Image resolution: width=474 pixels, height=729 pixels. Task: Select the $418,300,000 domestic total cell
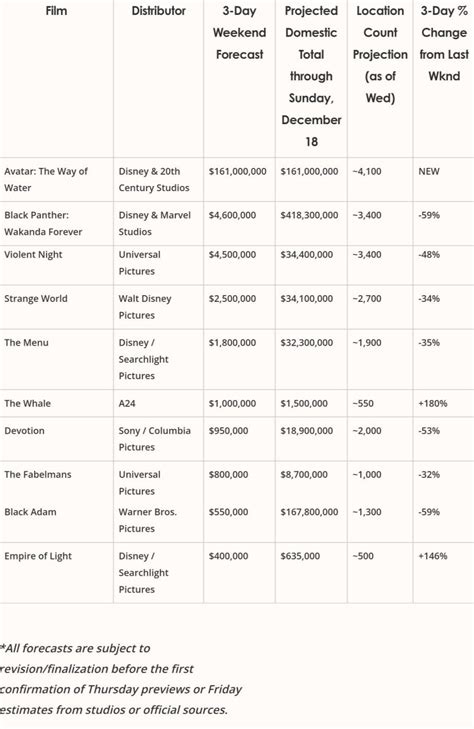pos(309,215)
